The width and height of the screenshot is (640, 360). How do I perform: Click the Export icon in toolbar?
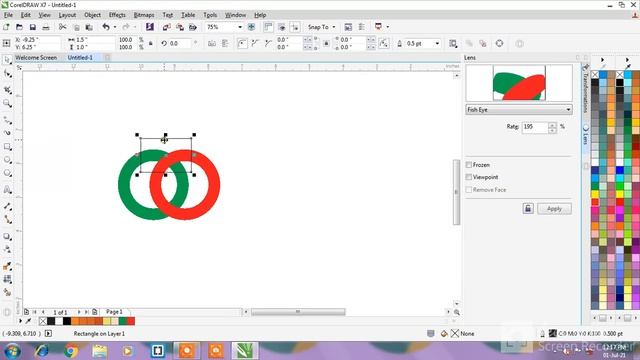(x=180, y=27)
